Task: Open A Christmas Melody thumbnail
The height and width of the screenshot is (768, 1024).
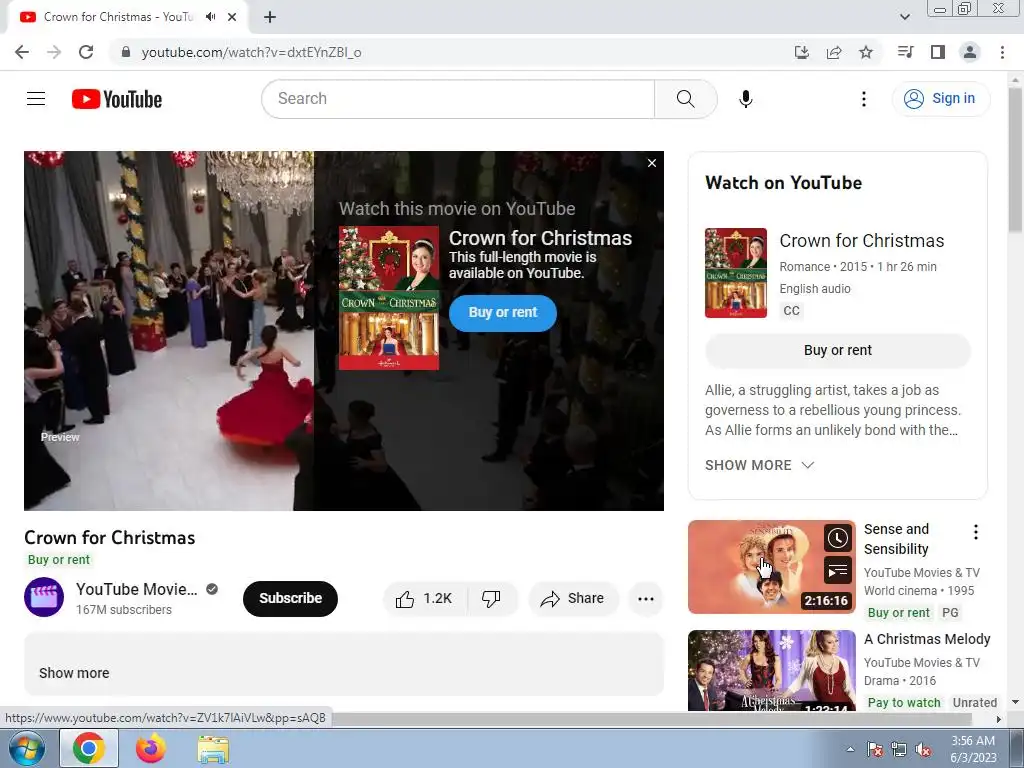Action: [x=771, y=670]
